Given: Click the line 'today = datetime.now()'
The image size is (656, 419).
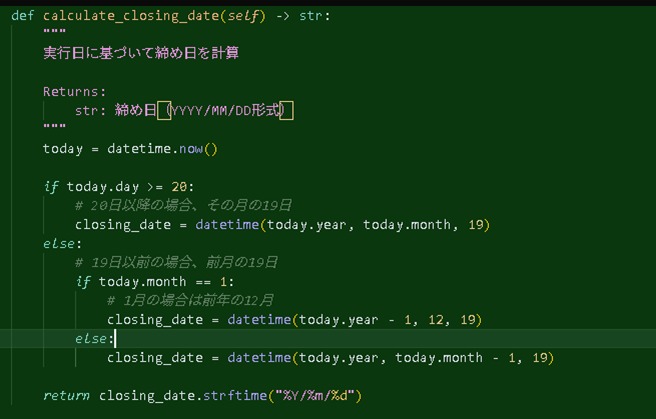Looking at the screenshot, I should [130, 149].
